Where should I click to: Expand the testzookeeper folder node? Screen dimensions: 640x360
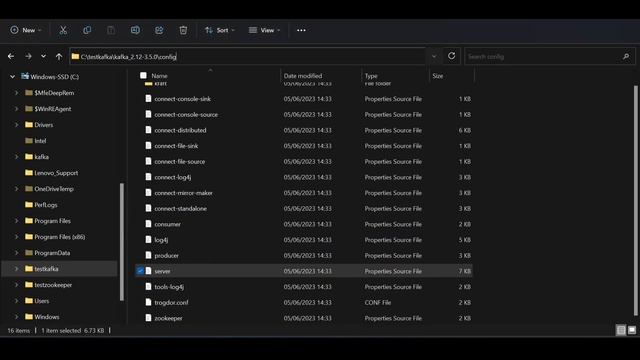click(17, 285)
